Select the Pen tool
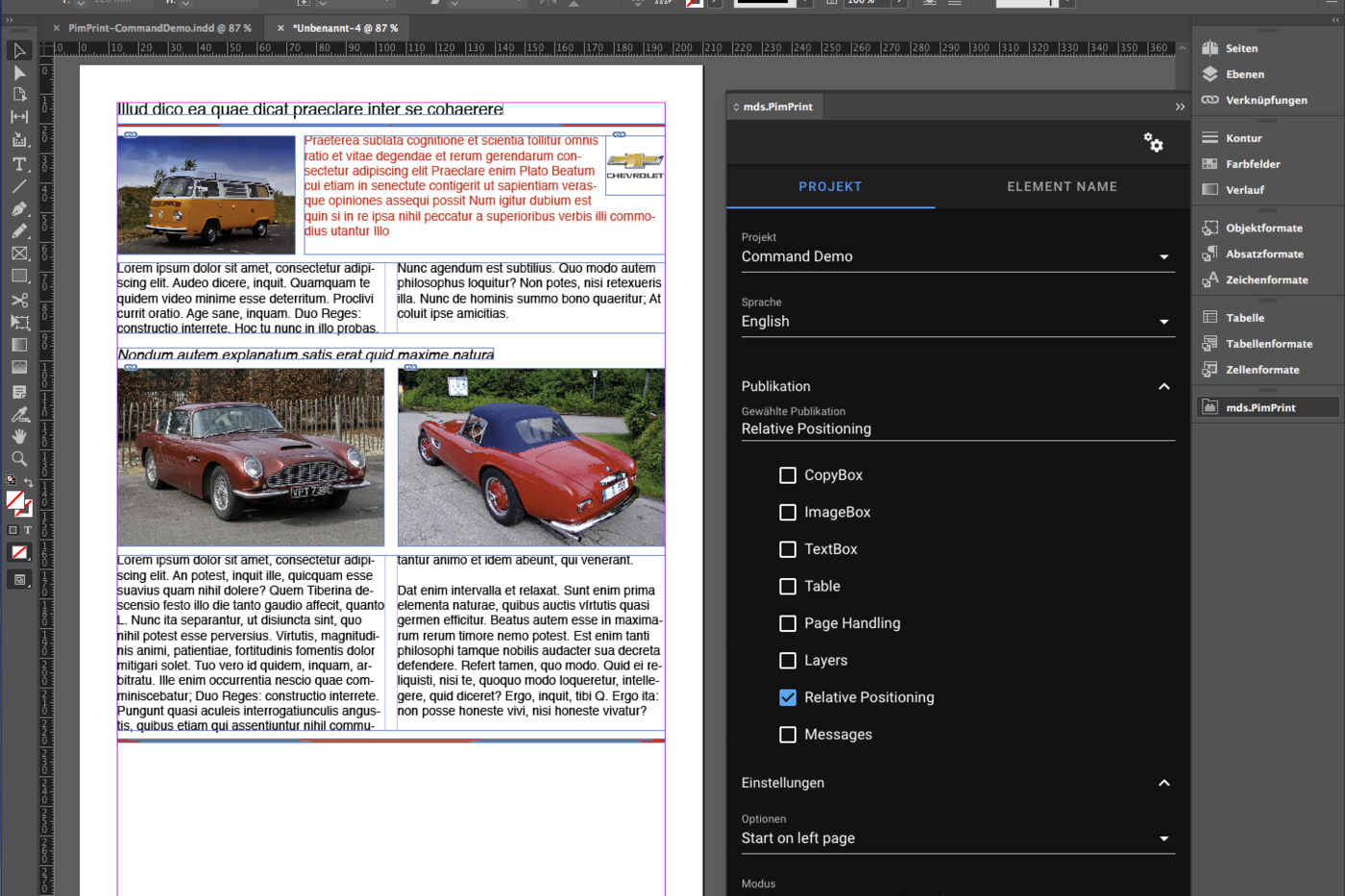This screenshot has width=1345, height=896. coord(19,208)
